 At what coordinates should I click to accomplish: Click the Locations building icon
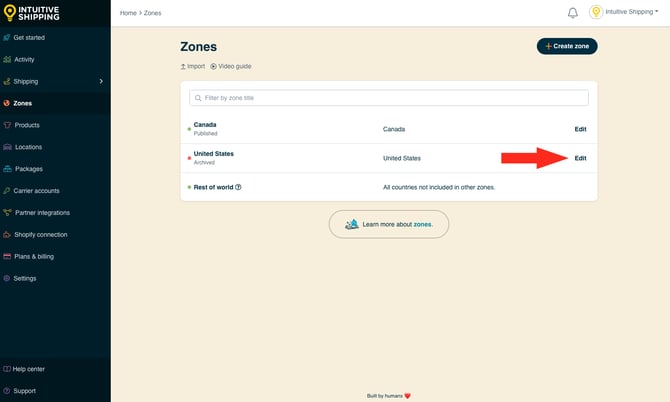coord(7,147)
